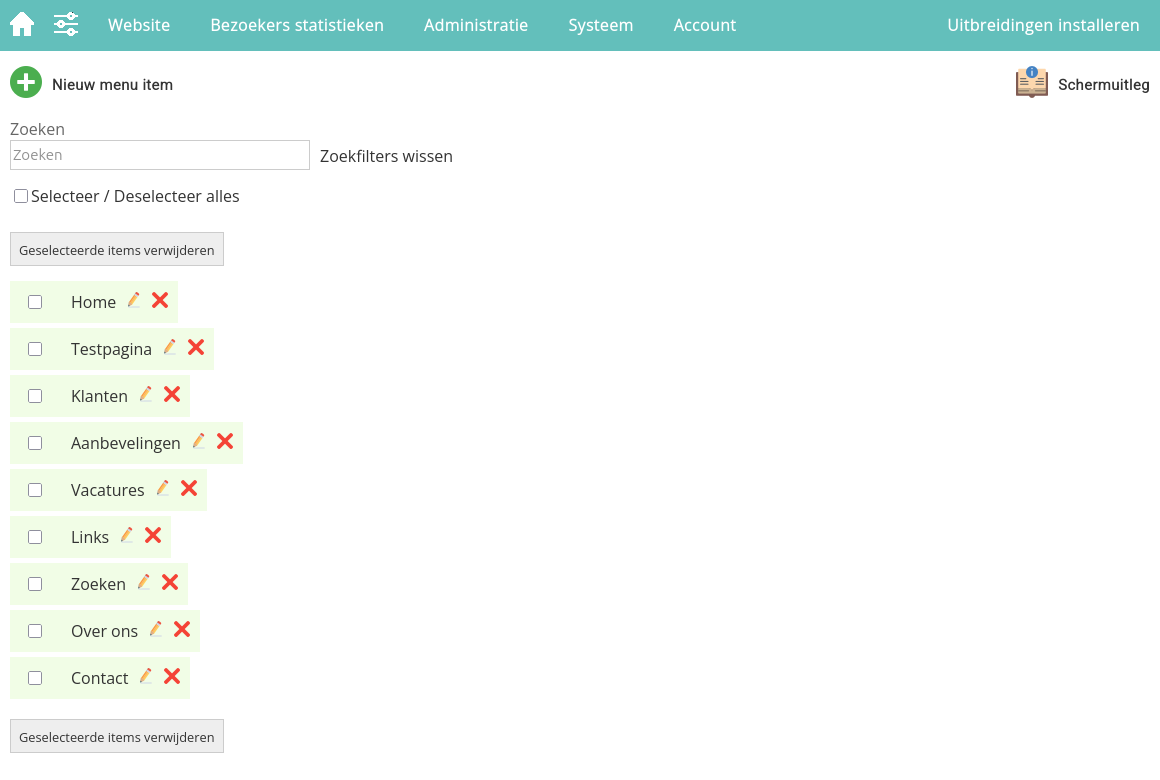Check the Aanbevelingen item checkbox
Viewport: 1160px width, 780px height.
[35, 443]
